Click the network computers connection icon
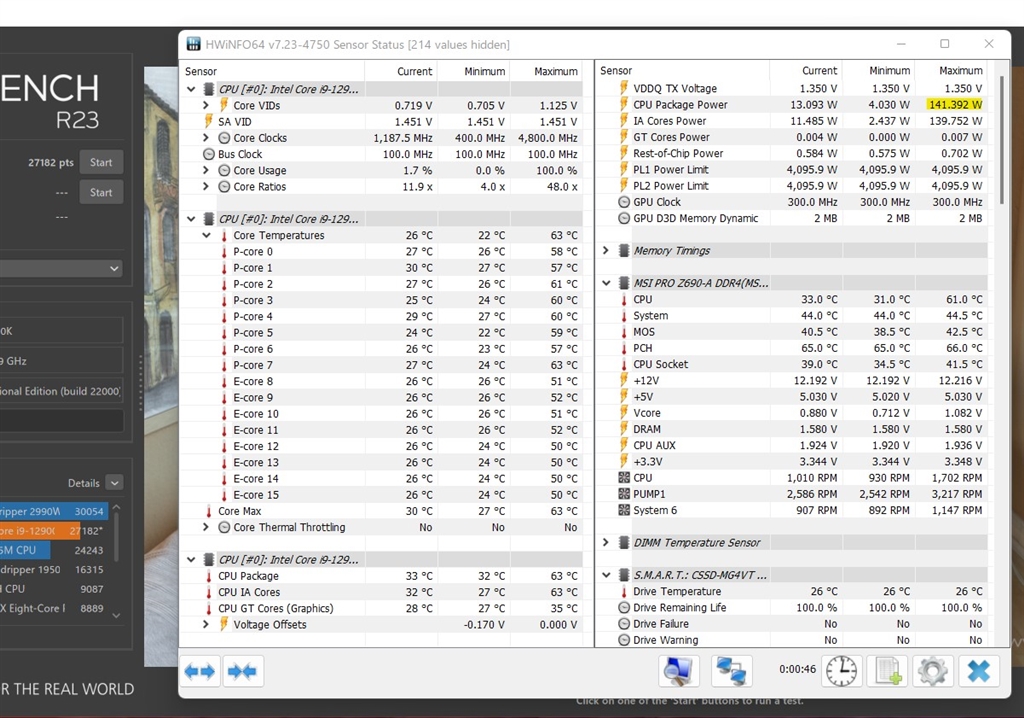This screenshot has height=718, width=1024. tap(731, 671)
